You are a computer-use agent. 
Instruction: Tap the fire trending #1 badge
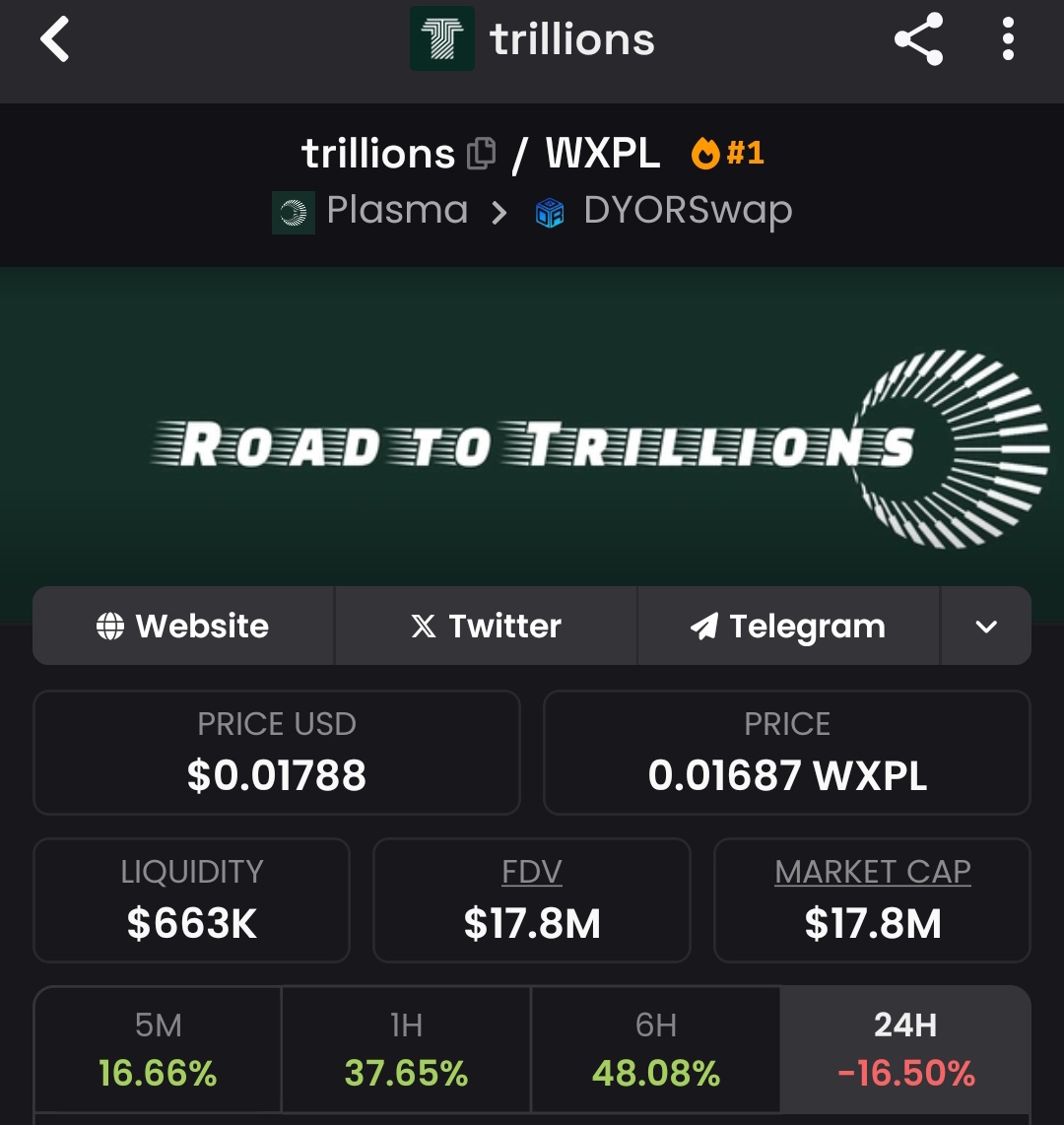click(x=728, y=153)
